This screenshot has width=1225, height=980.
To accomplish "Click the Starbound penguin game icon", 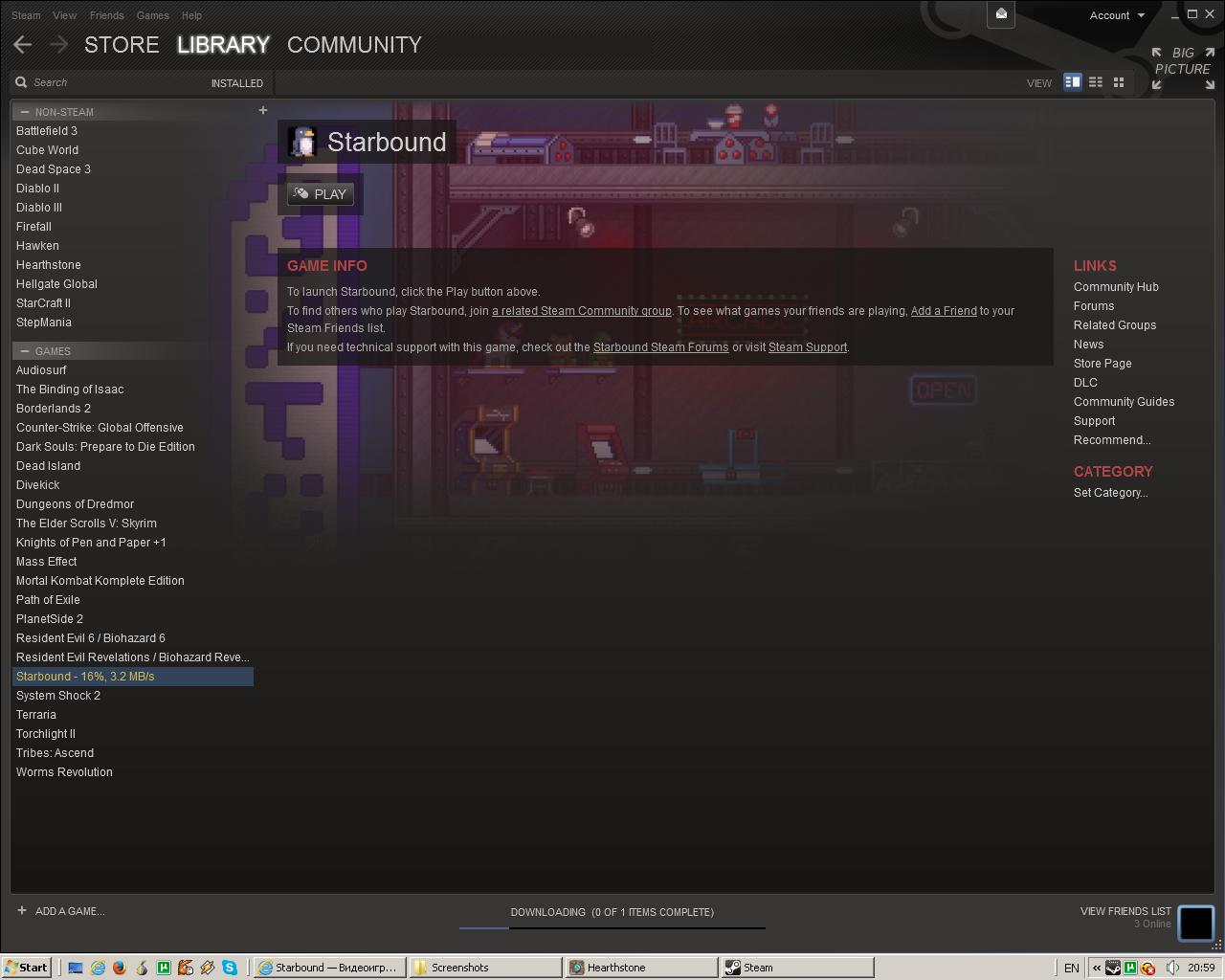I will click(302, 142).
